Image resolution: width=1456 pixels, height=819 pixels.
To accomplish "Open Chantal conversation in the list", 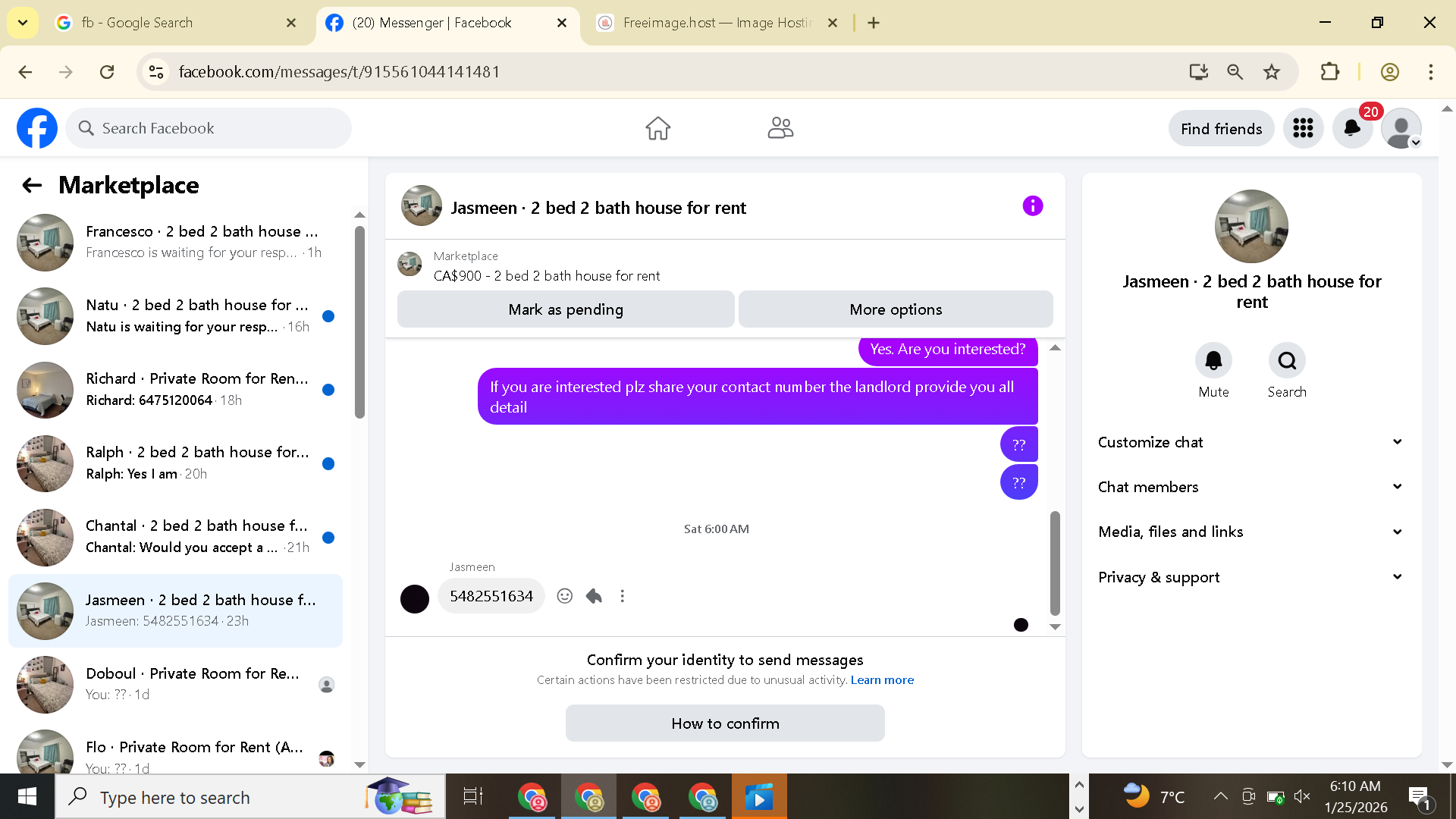I will click(x=176, y=536).
